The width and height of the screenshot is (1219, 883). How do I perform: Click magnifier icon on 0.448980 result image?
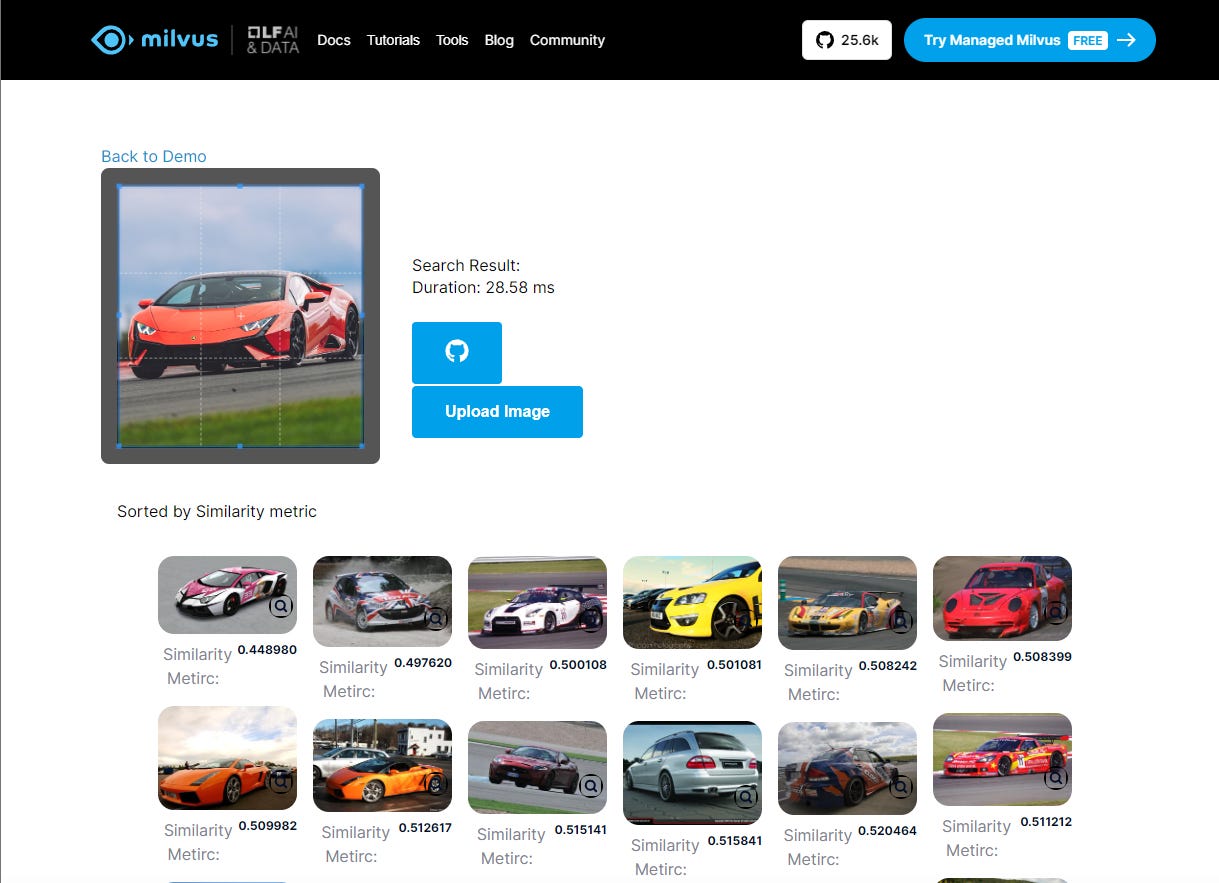[281, 606]
